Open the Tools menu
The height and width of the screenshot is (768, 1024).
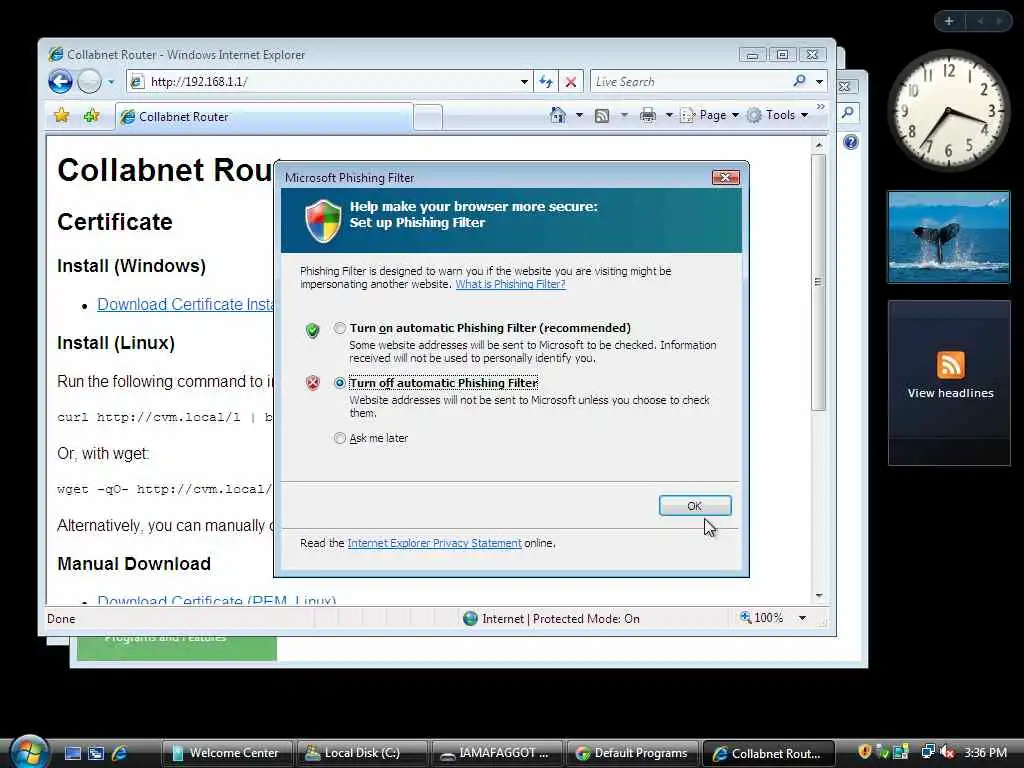point(778,116)
